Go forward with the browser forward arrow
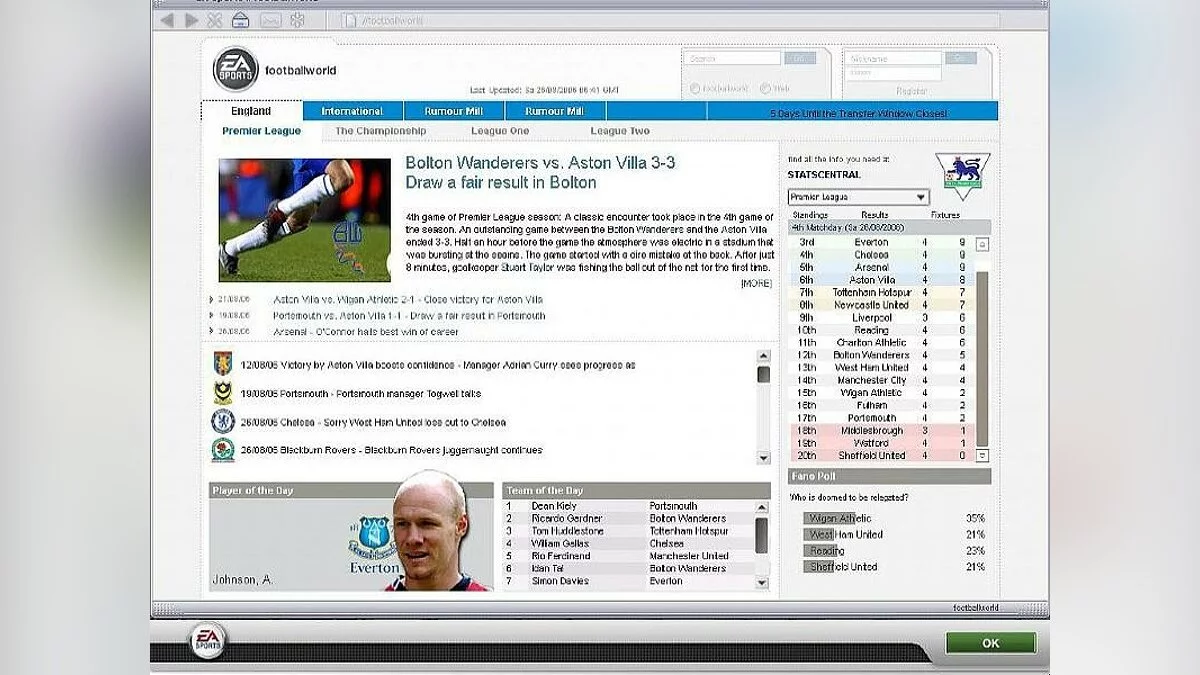This screenshot has height=675, width=1200. click(x=191, y=20)
